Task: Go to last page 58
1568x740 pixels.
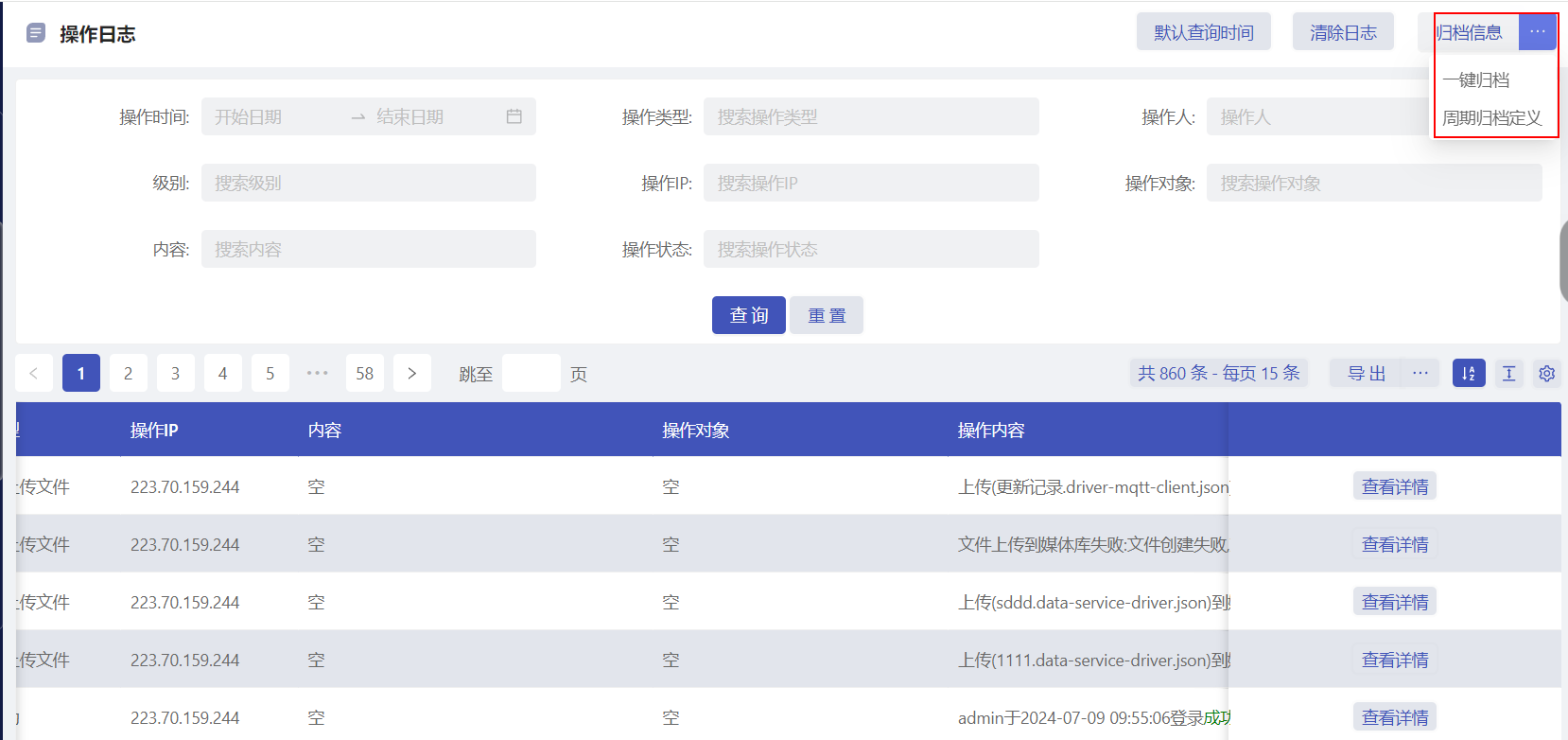Action: click(365, 373)
